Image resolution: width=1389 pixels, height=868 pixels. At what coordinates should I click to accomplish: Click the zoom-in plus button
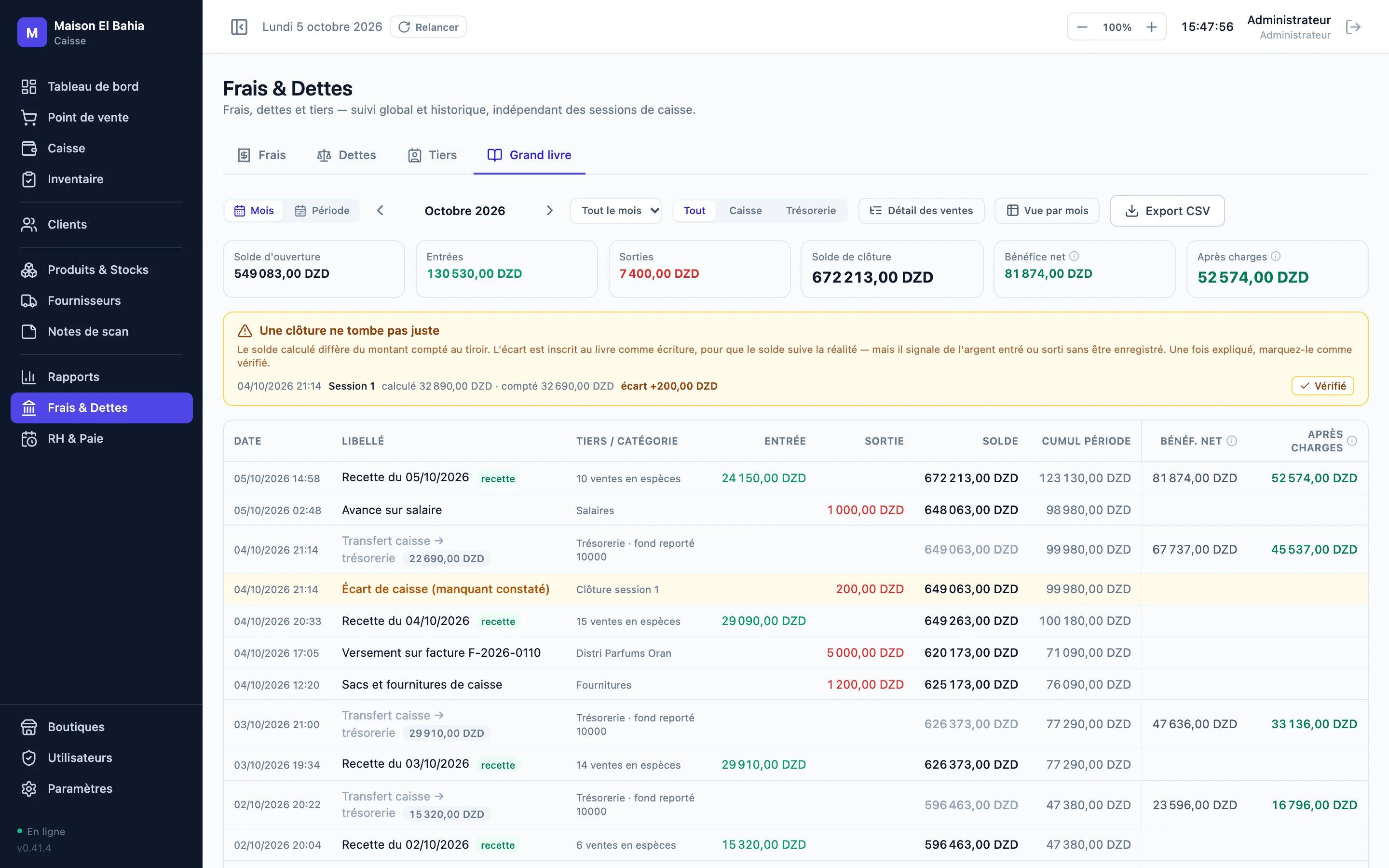coord(1151,27)
